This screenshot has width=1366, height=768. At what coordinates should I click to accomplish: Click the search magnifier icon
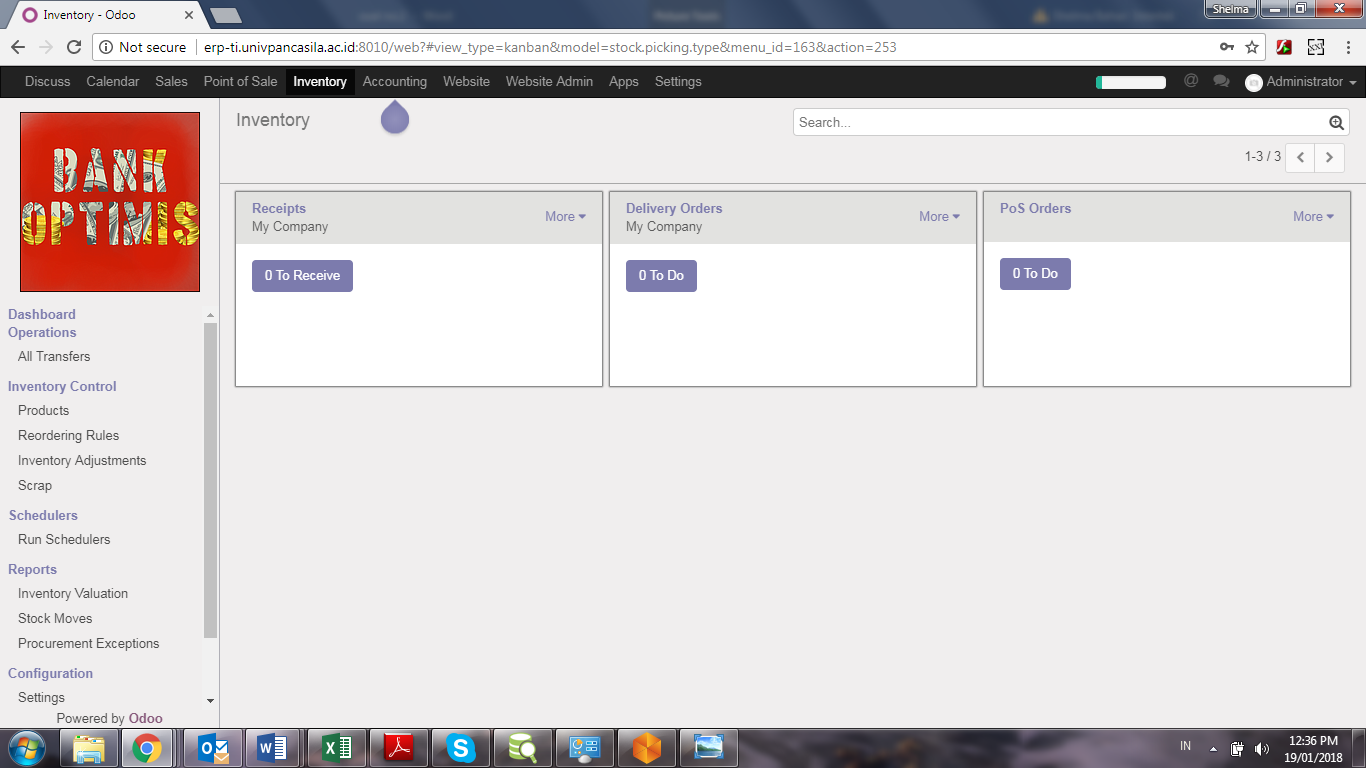[x=1336, y=123]
